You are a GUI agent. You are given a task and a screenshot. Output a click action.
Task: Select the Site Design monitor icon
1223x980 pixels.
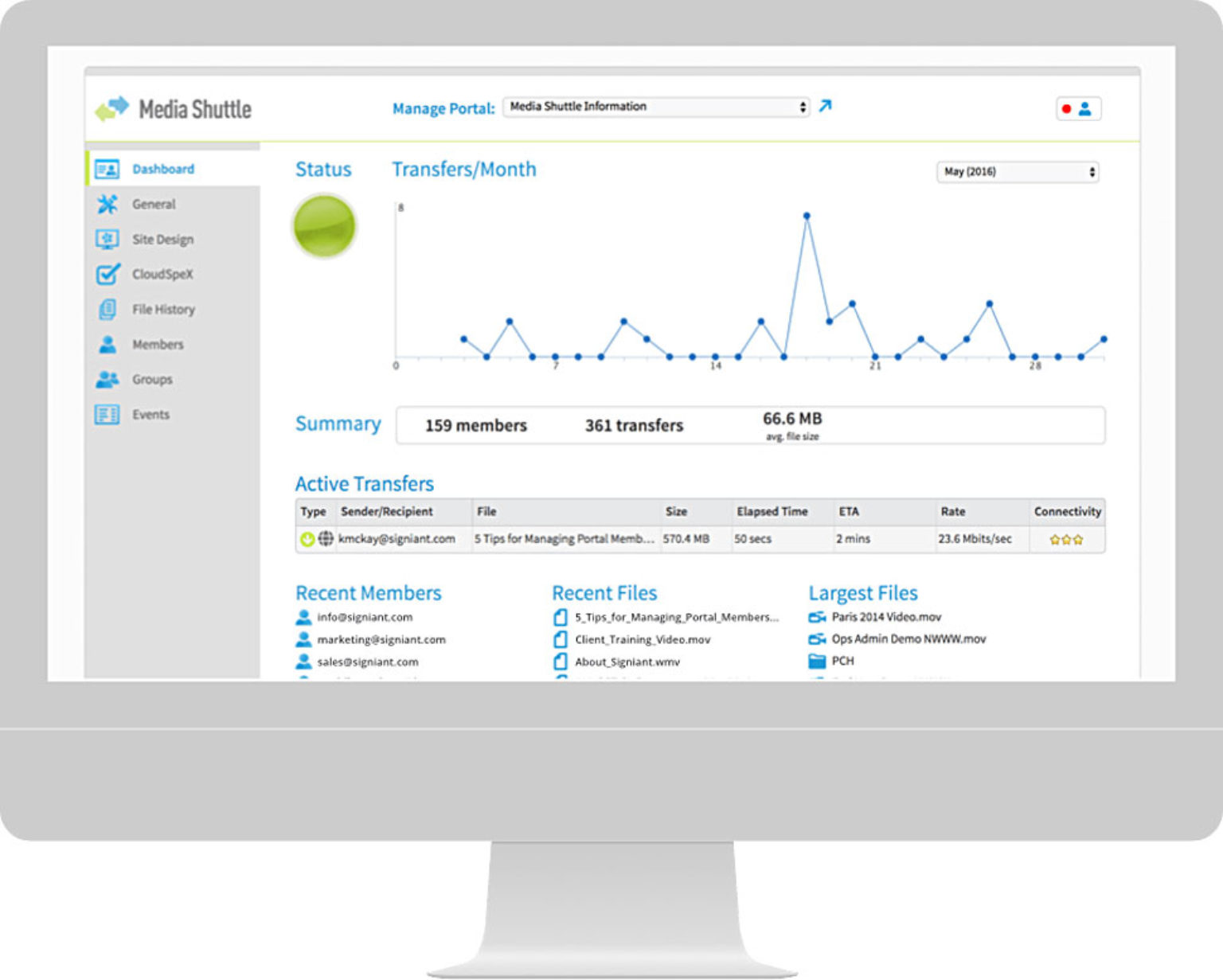click(107, 240)
